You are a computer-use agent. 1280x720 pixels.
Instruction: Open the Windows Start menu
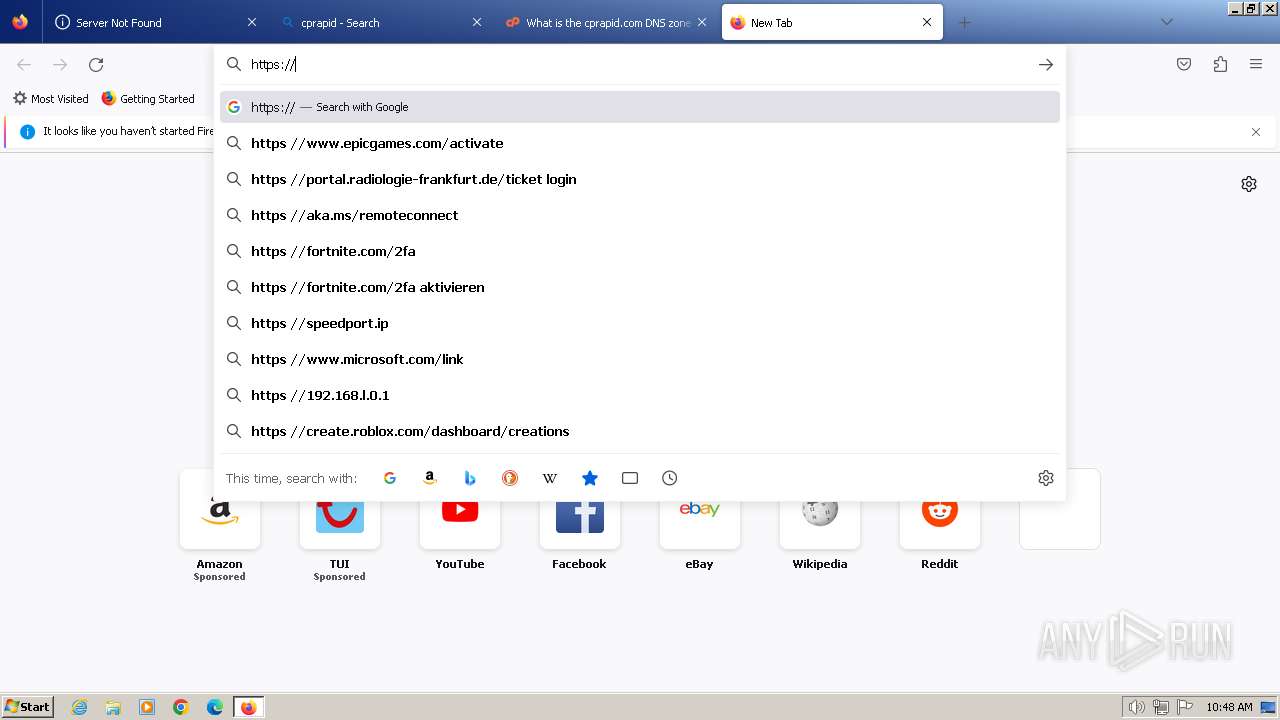tap(28, 707)
